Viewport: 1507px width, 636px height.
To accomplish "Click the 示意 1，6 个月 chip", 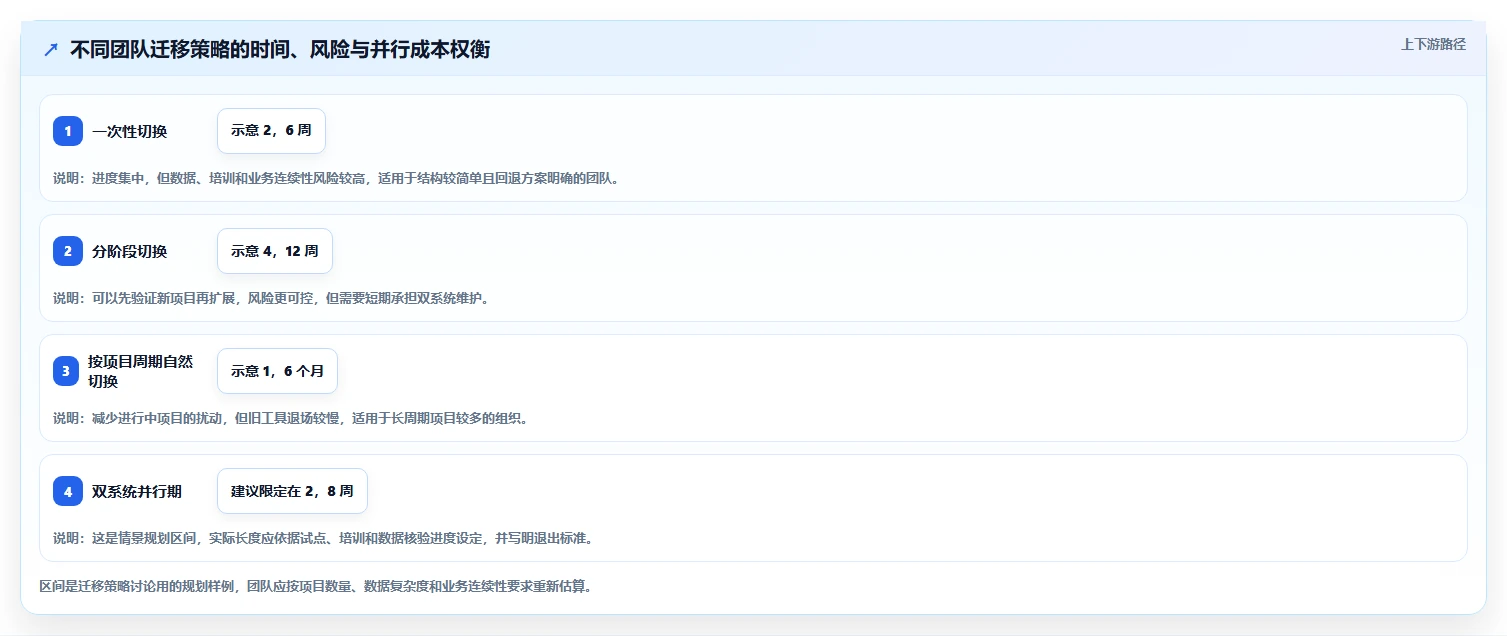I will click(277, 371).
